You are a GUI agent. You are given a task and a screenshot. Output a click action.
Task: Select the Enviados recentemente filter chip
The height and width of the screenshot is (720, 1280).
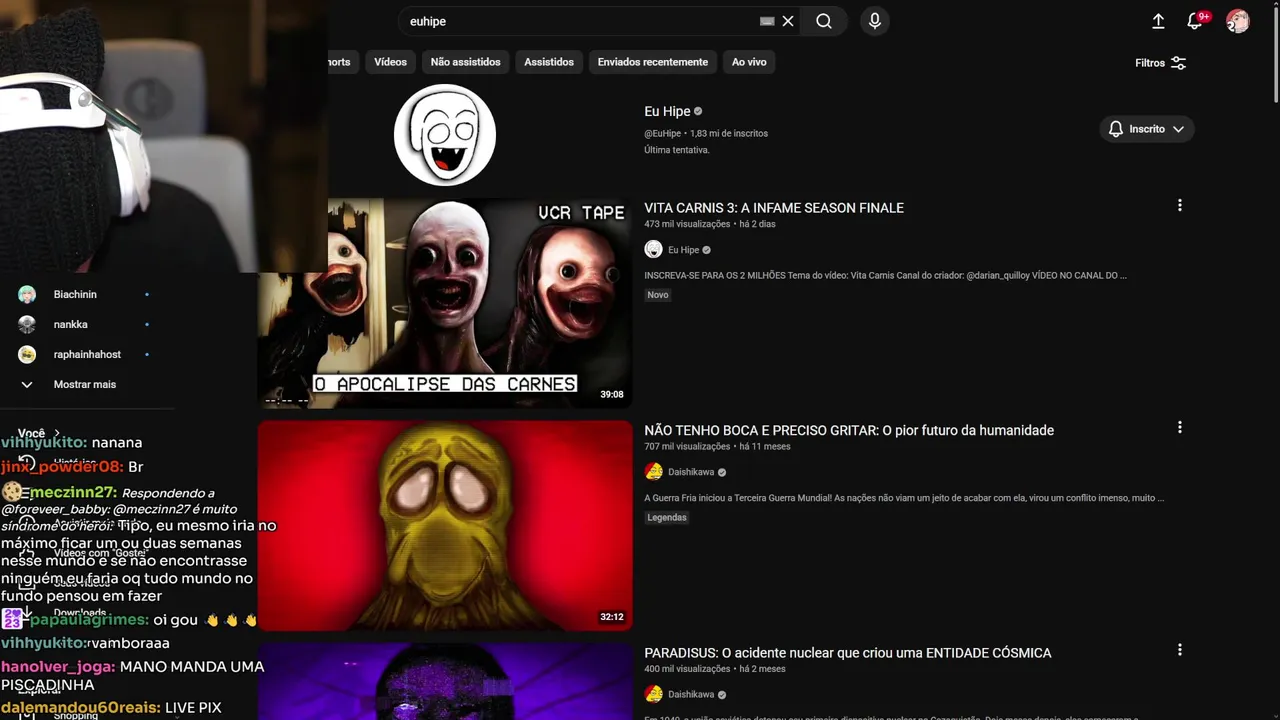pyautogui.click(x=652, y=62)
